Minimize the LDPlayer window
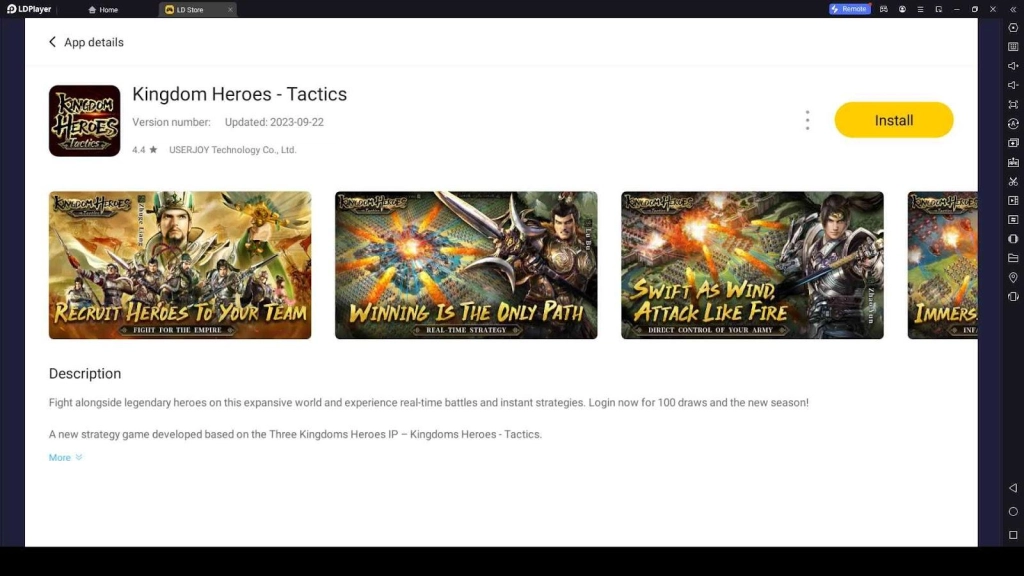 click(x=957, y=9)
